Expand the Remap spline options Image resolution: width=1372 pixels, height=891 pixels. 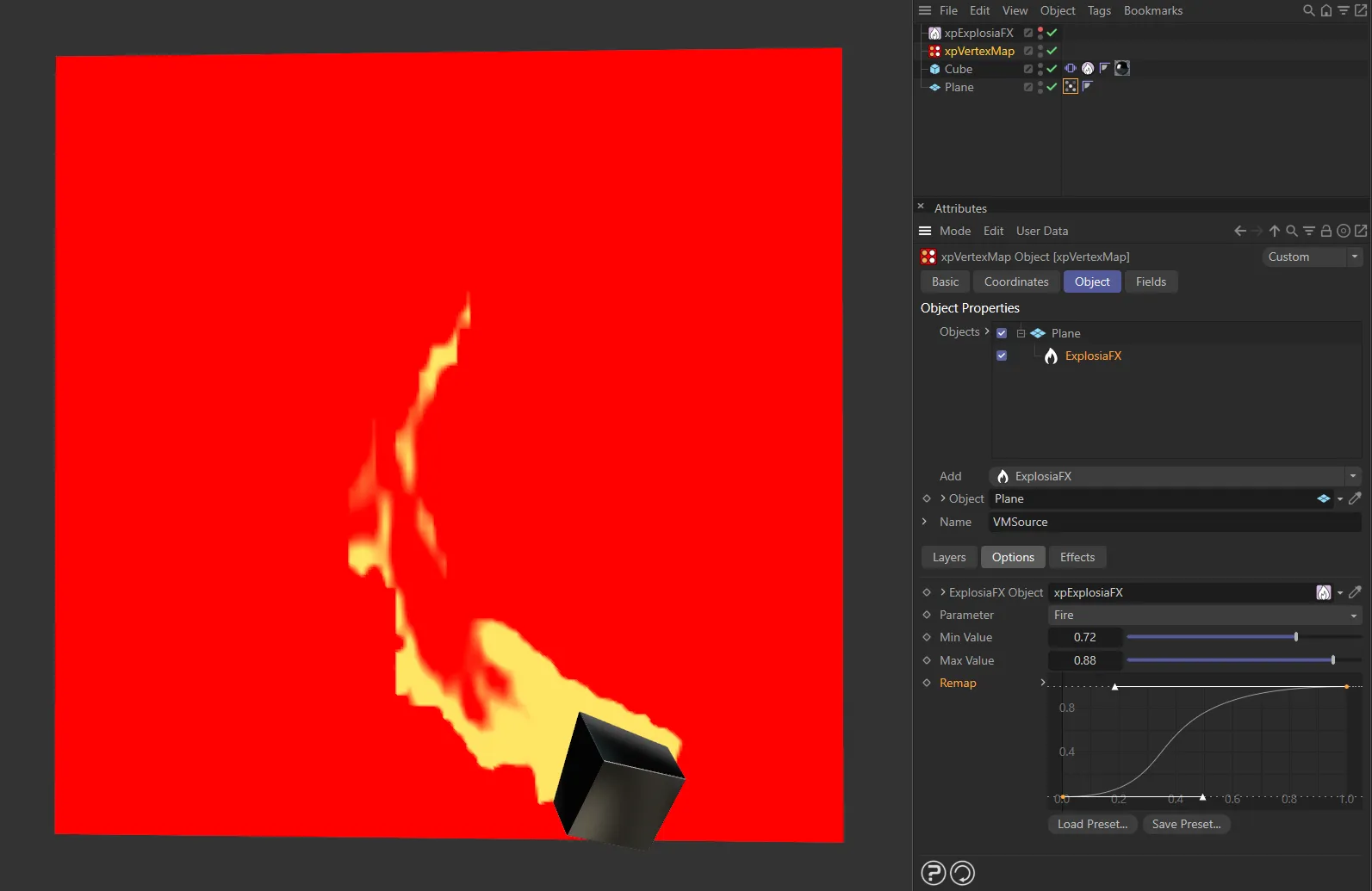tap(1043, 683)
